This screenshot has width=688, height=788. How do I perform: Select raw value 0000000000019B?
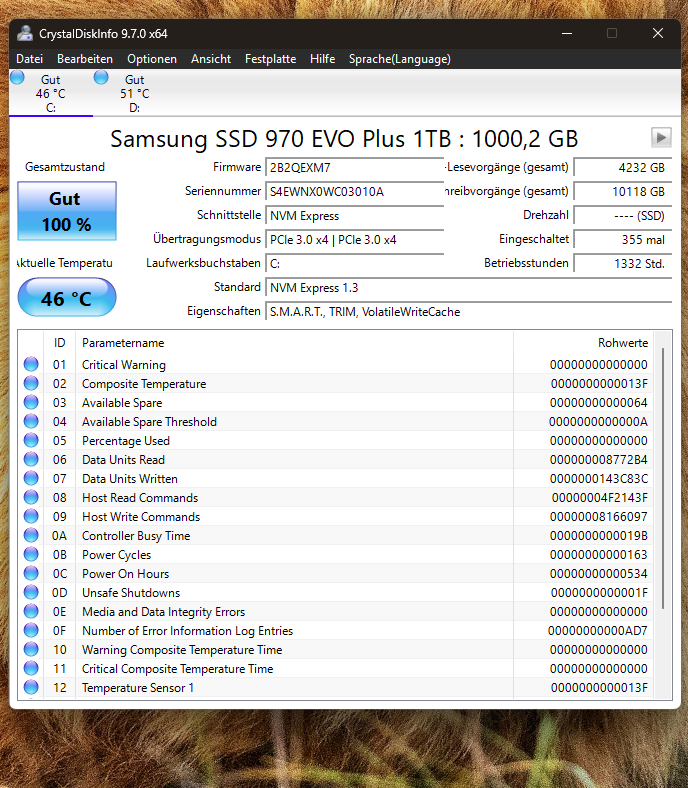click(599, 536)
